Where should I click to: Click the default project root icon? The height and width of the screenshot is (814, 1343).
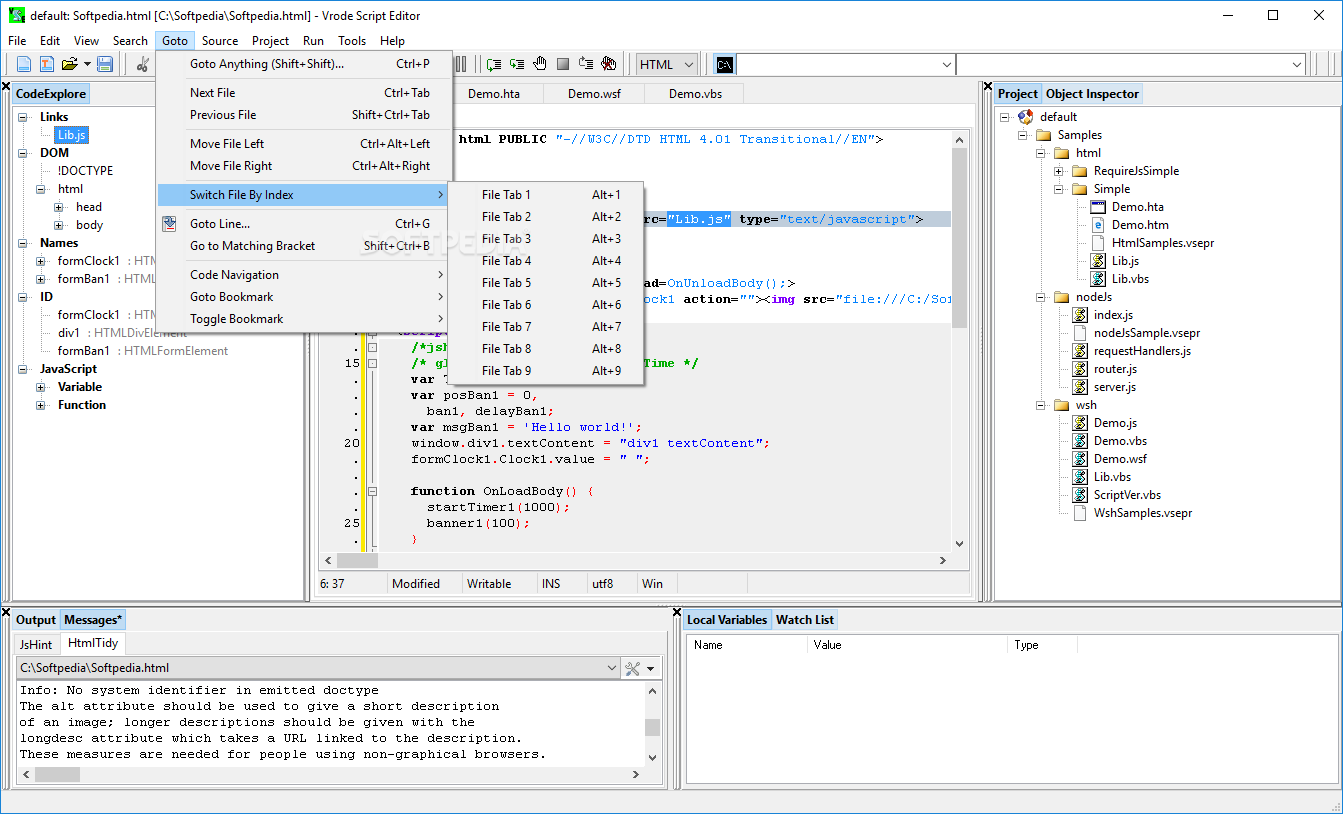(x=1025, y=117)
